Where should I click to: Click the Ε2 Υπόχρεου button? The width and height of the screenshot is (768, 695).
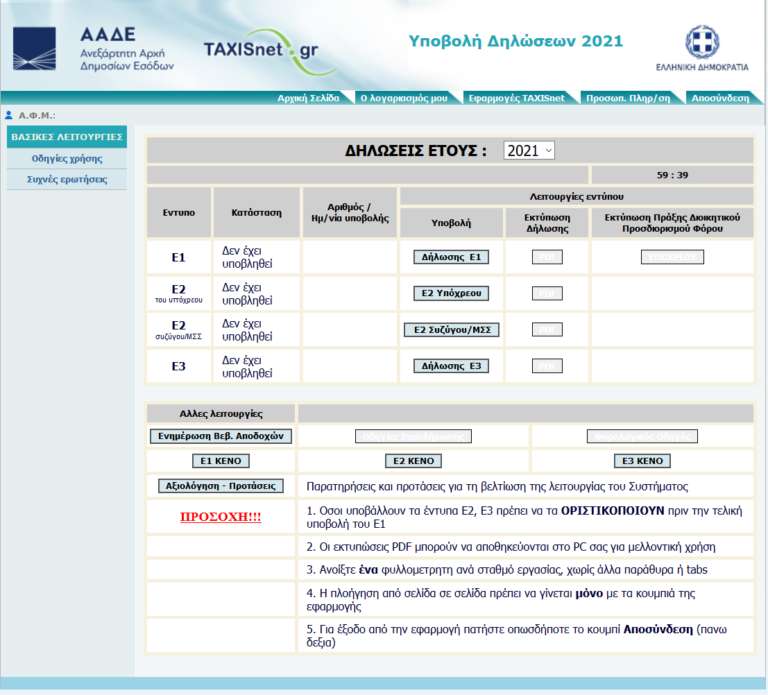point(451,293)
